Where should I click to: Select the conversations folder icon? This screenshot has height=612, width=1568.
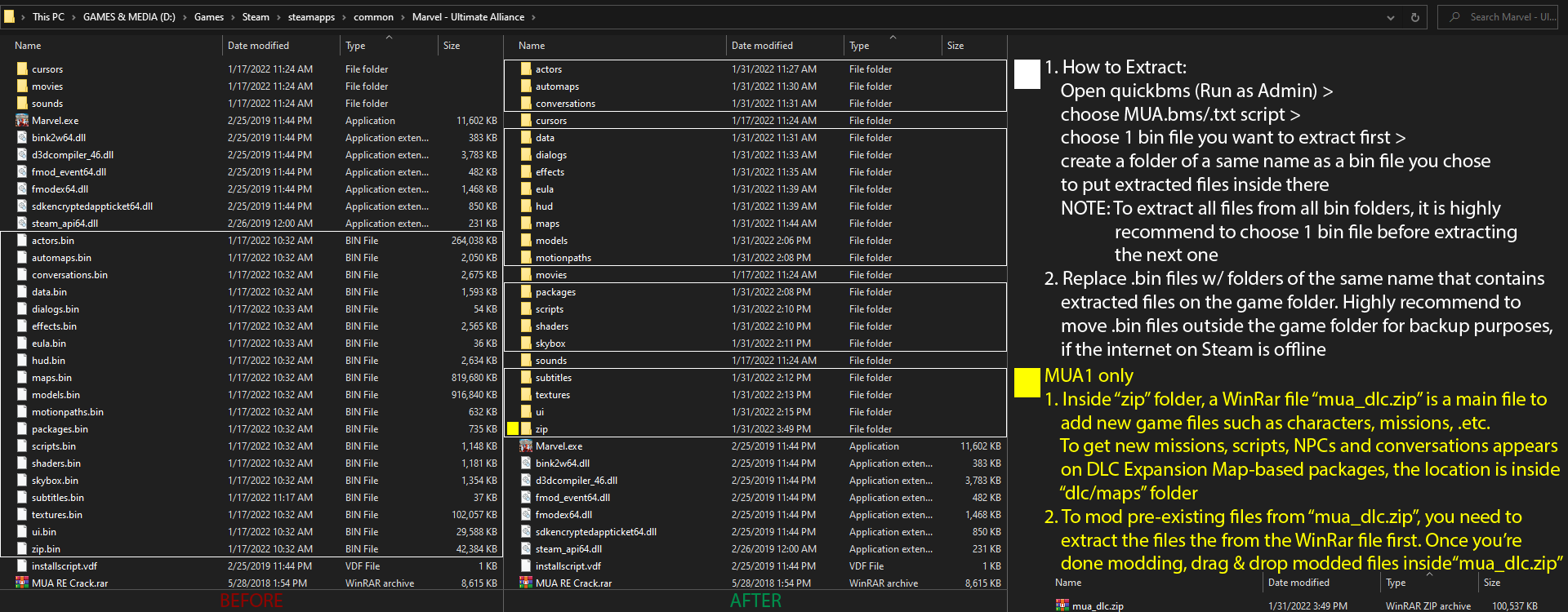click(x=526, y=104)
